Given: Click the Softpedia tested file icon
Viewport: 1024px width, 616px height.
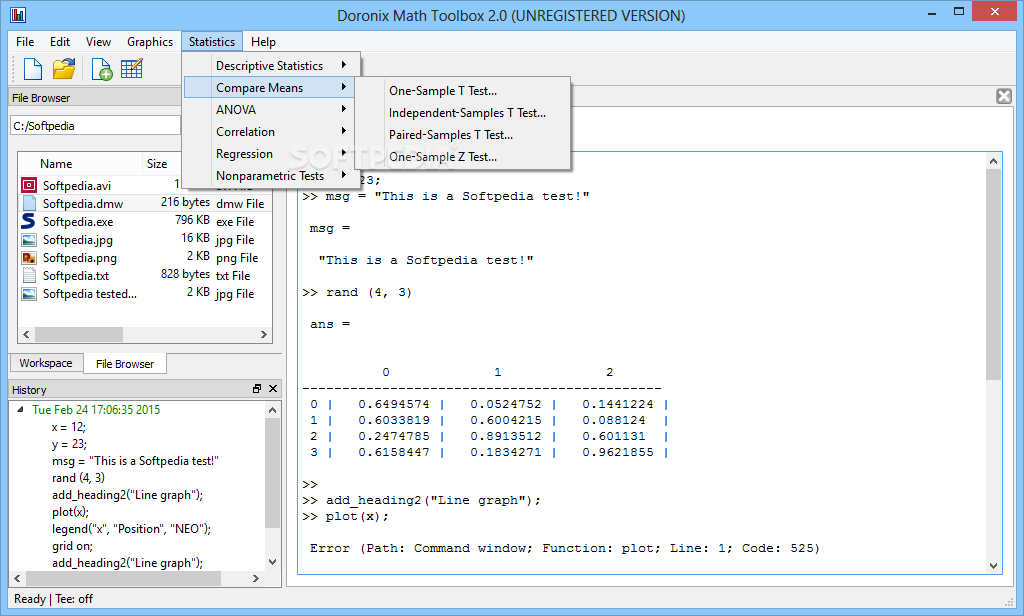Looking at the screenshot, I should pyautogui.click(x=29, y=293).
